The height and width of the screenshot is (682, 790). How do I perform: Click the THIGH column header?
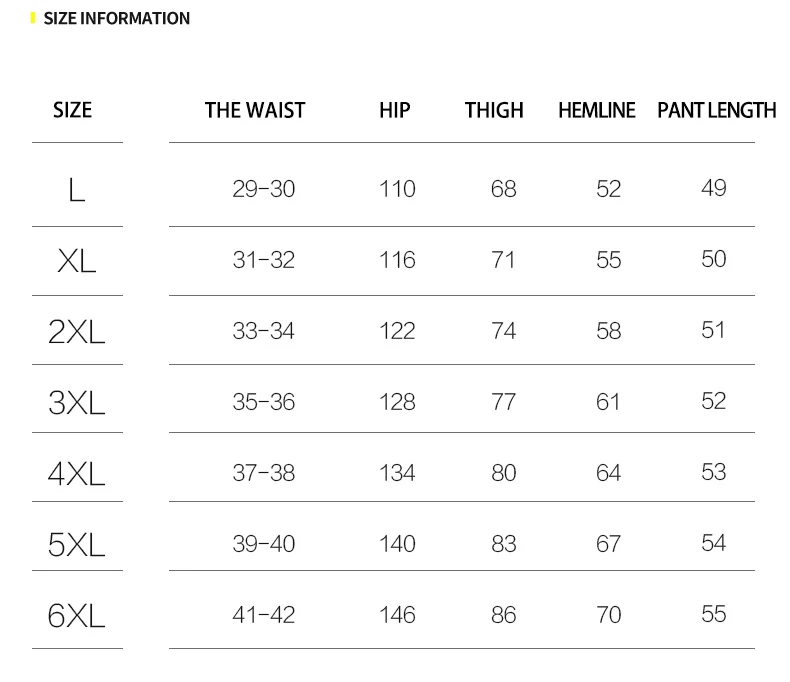[x=494, y=110]
